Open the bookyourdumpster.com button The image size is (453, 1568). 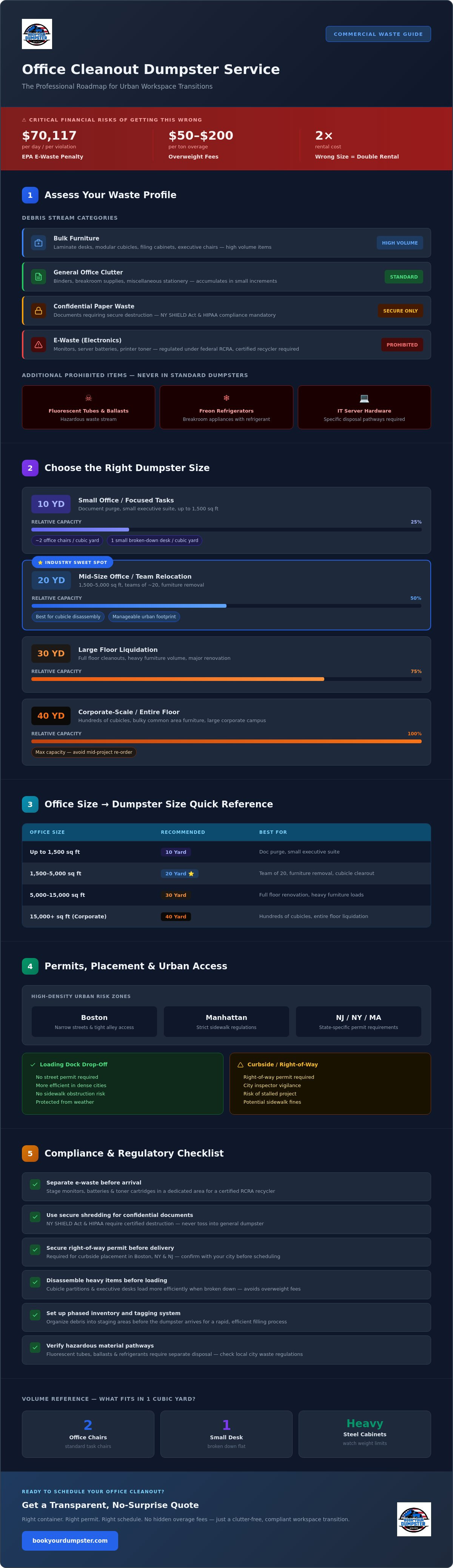(x=70, y=1540)
